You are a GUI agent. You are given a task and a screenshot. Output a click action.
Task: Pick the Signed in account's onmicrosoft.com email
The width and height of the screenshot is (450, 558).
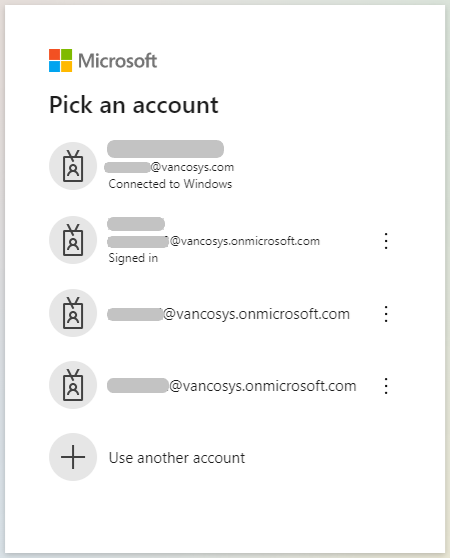213,241
